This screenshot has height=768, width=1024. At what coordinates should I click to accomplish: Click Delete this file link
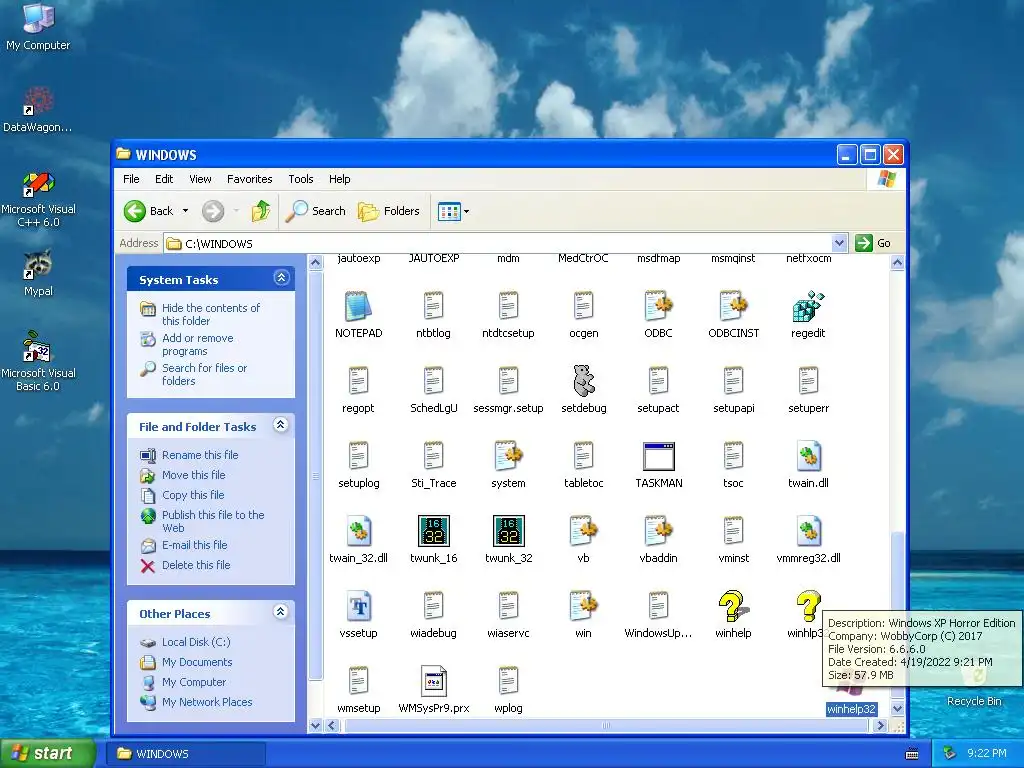click(196, 565)
